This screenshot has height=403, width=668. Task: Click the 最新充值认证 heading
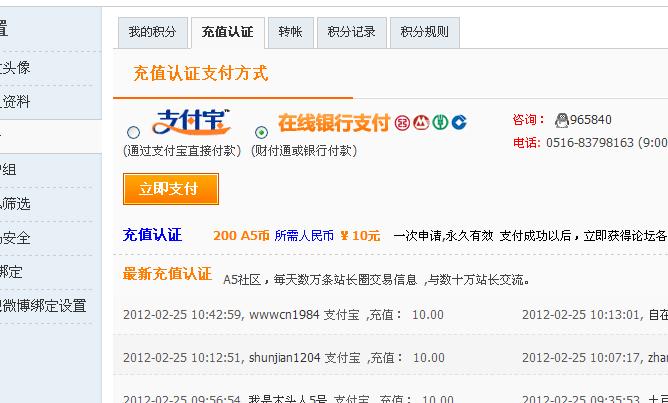click(167, 274)
